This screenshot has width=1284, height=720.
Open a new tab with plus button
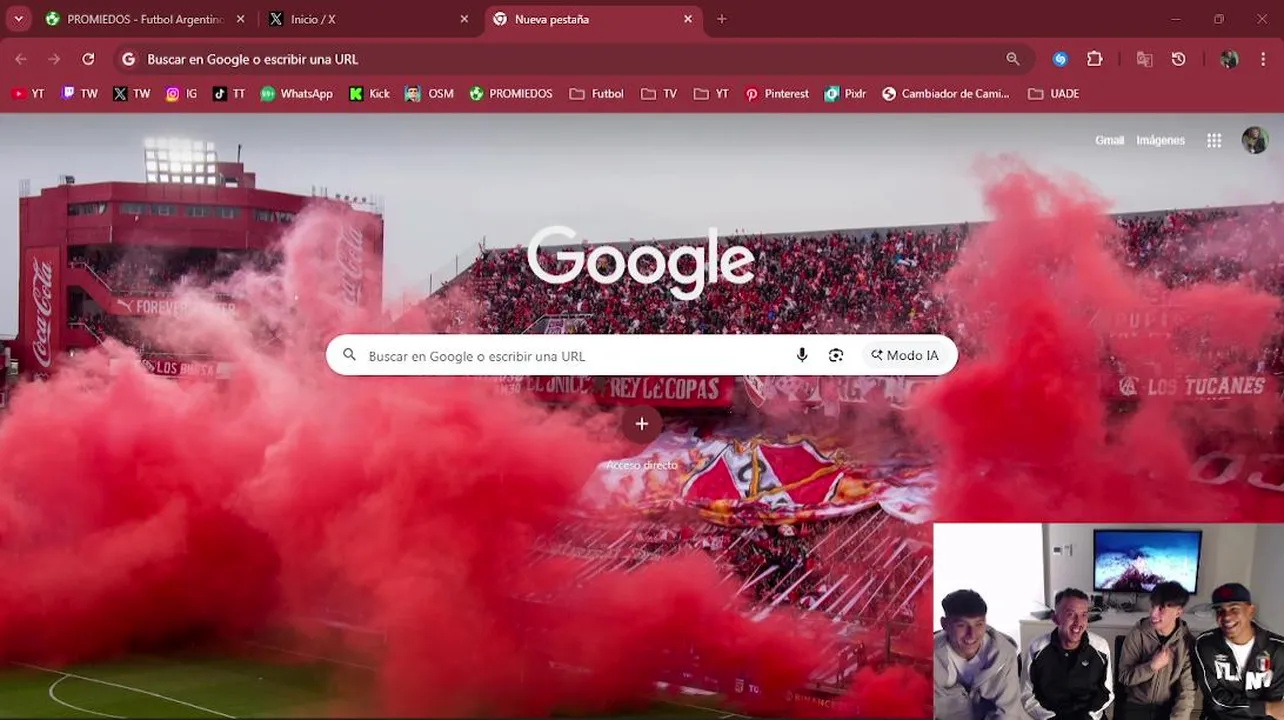pos(722,19)
